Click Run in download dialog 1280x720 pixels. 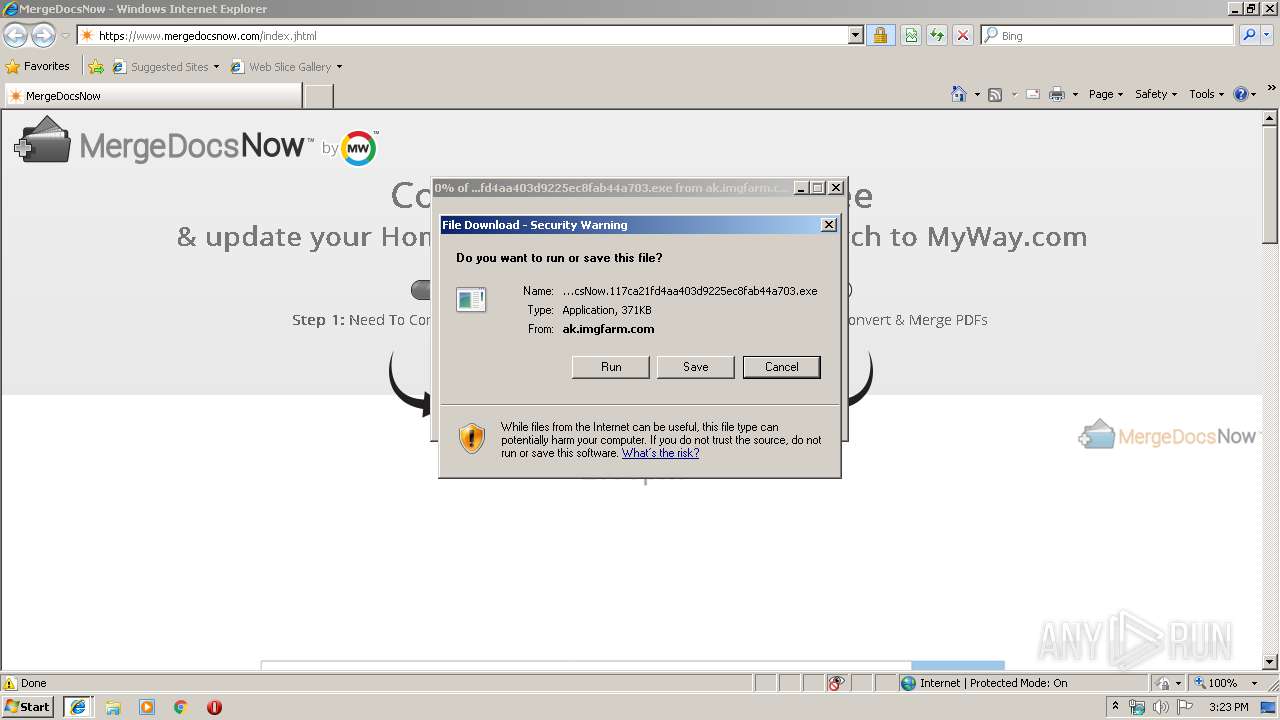point(611,367)
